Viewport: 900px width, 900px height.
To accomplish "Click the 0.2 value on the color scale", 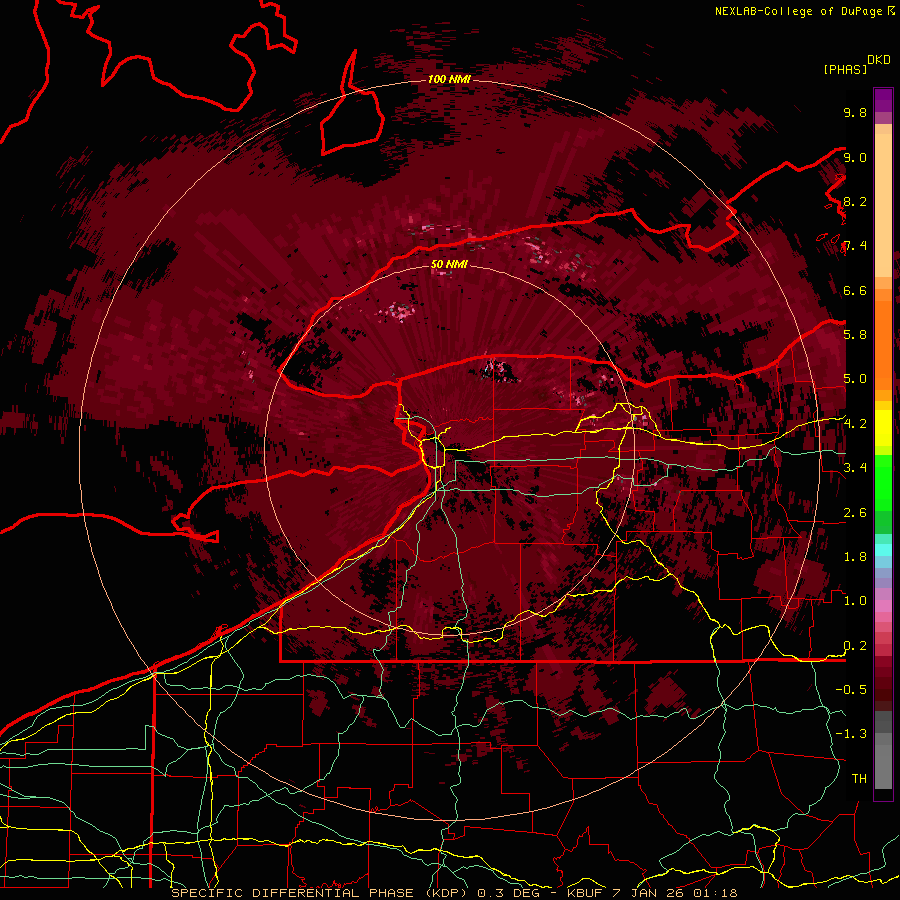I will pos(855,645).
